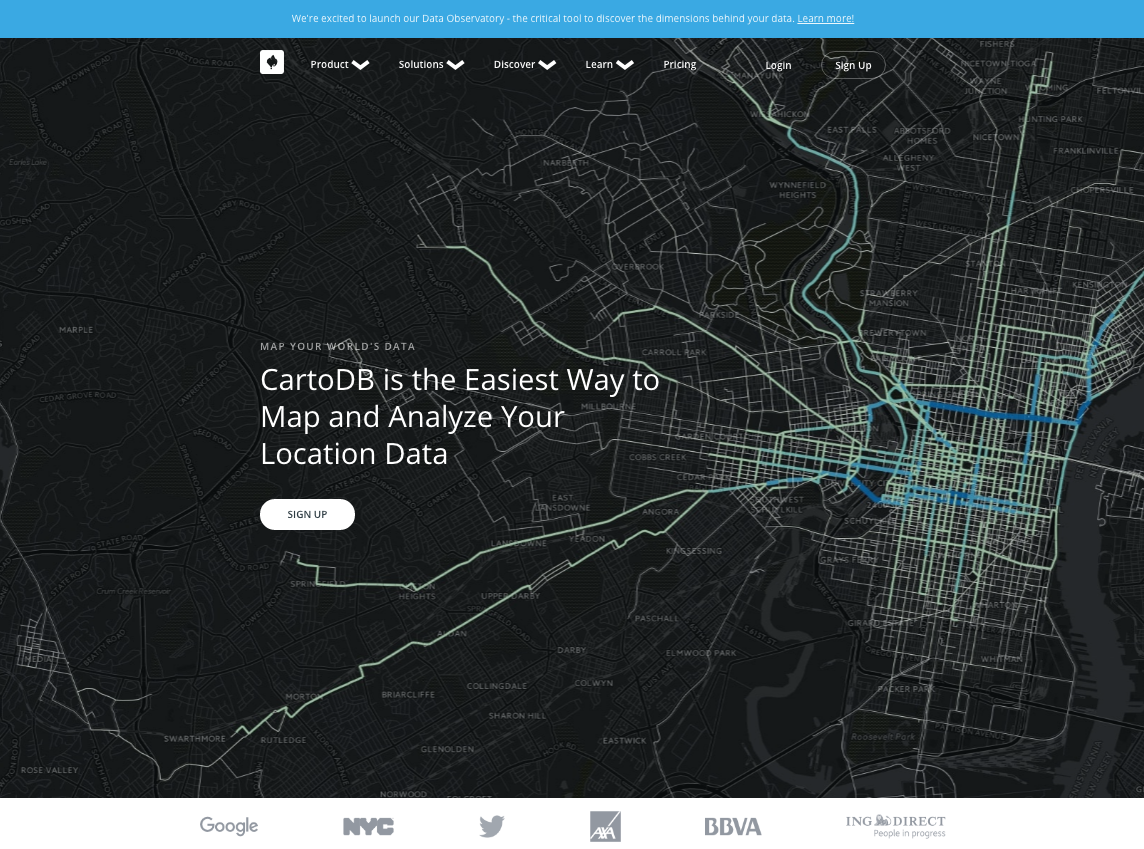The width and height of the screenshot is (1144, 849).
Task: Click the SWARTHMORE map label
Action: click(195, 739)
